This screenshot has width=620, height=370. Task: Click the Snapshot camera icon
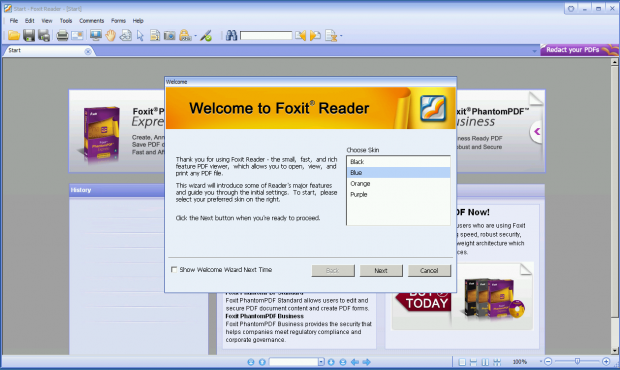coord(170,36)
